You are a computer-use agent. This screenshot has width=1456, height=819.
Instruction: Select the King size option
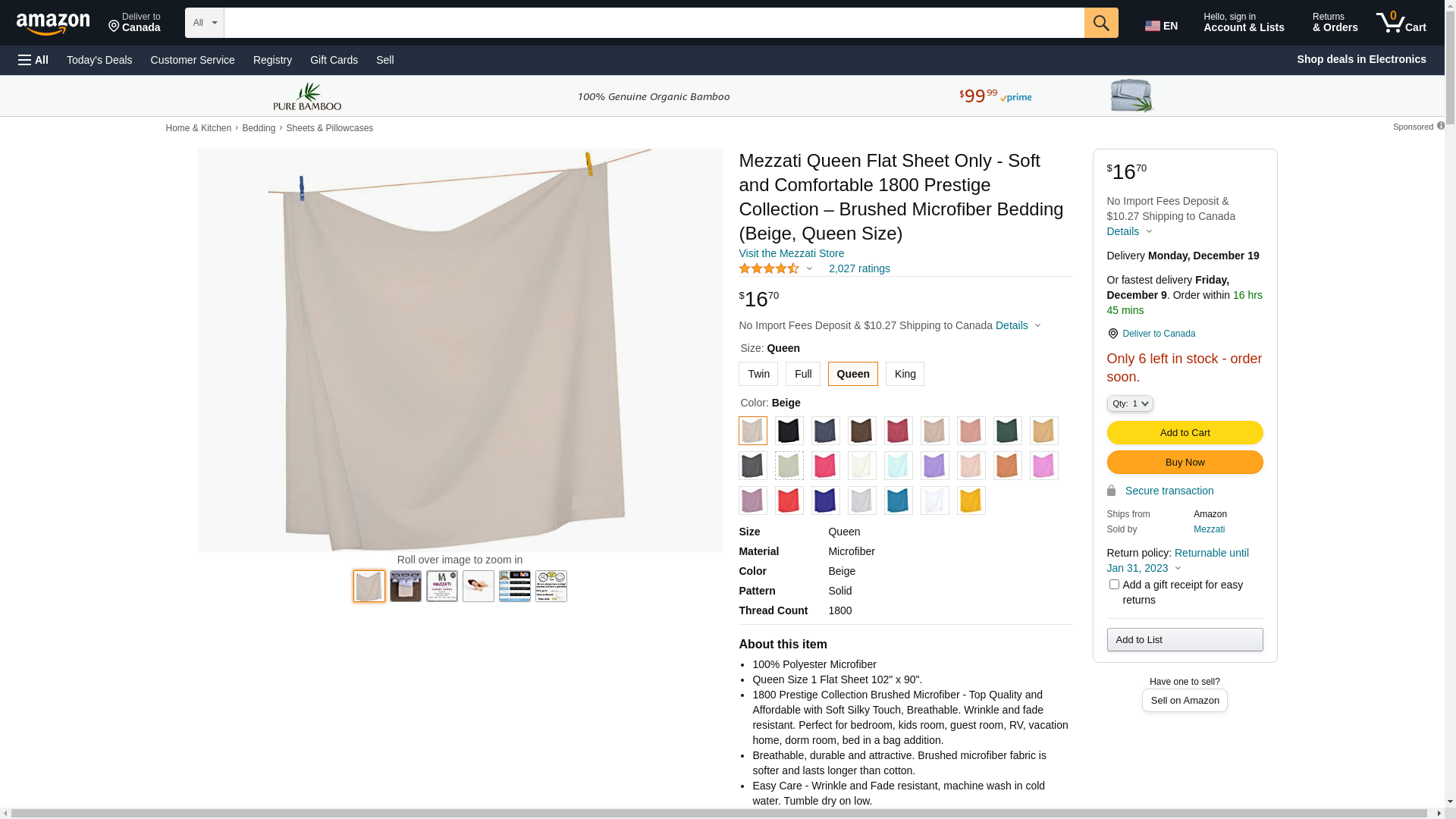pos(905,374)
